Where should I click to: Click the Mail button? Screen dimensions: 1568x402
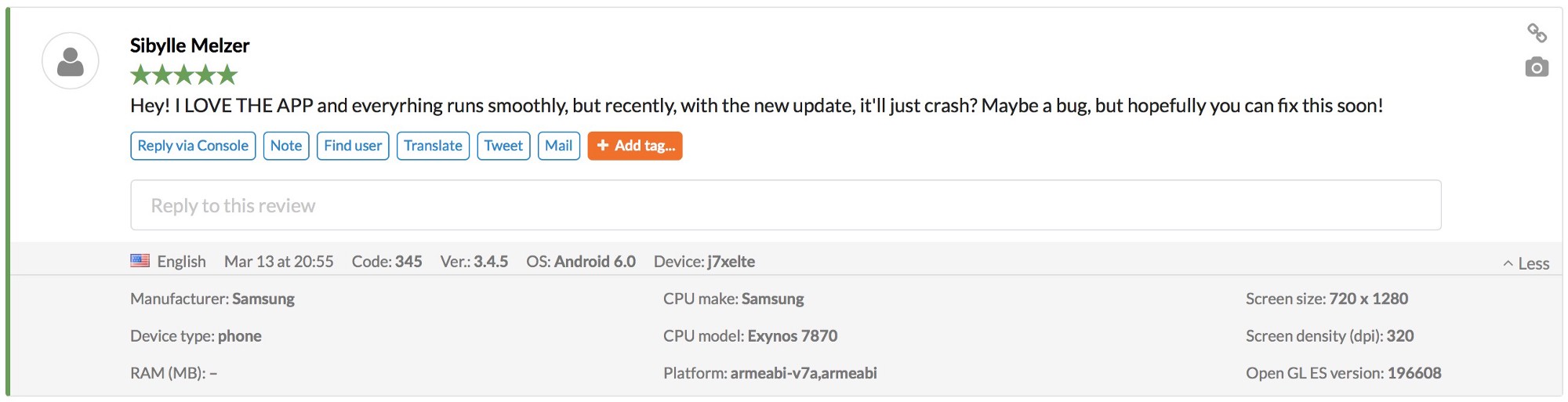tap(558, 146)
